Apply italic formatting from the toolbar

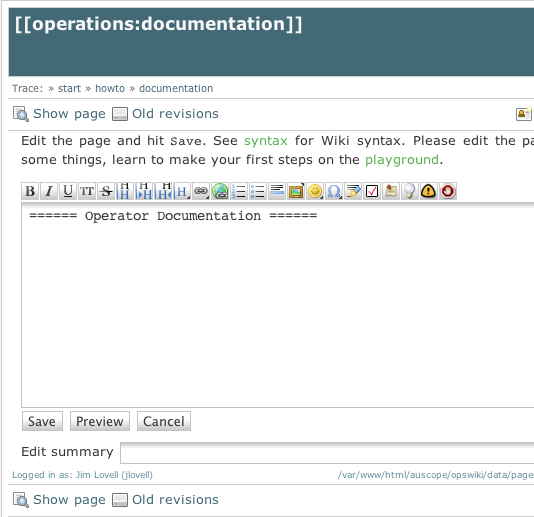(x=49, y=191)
